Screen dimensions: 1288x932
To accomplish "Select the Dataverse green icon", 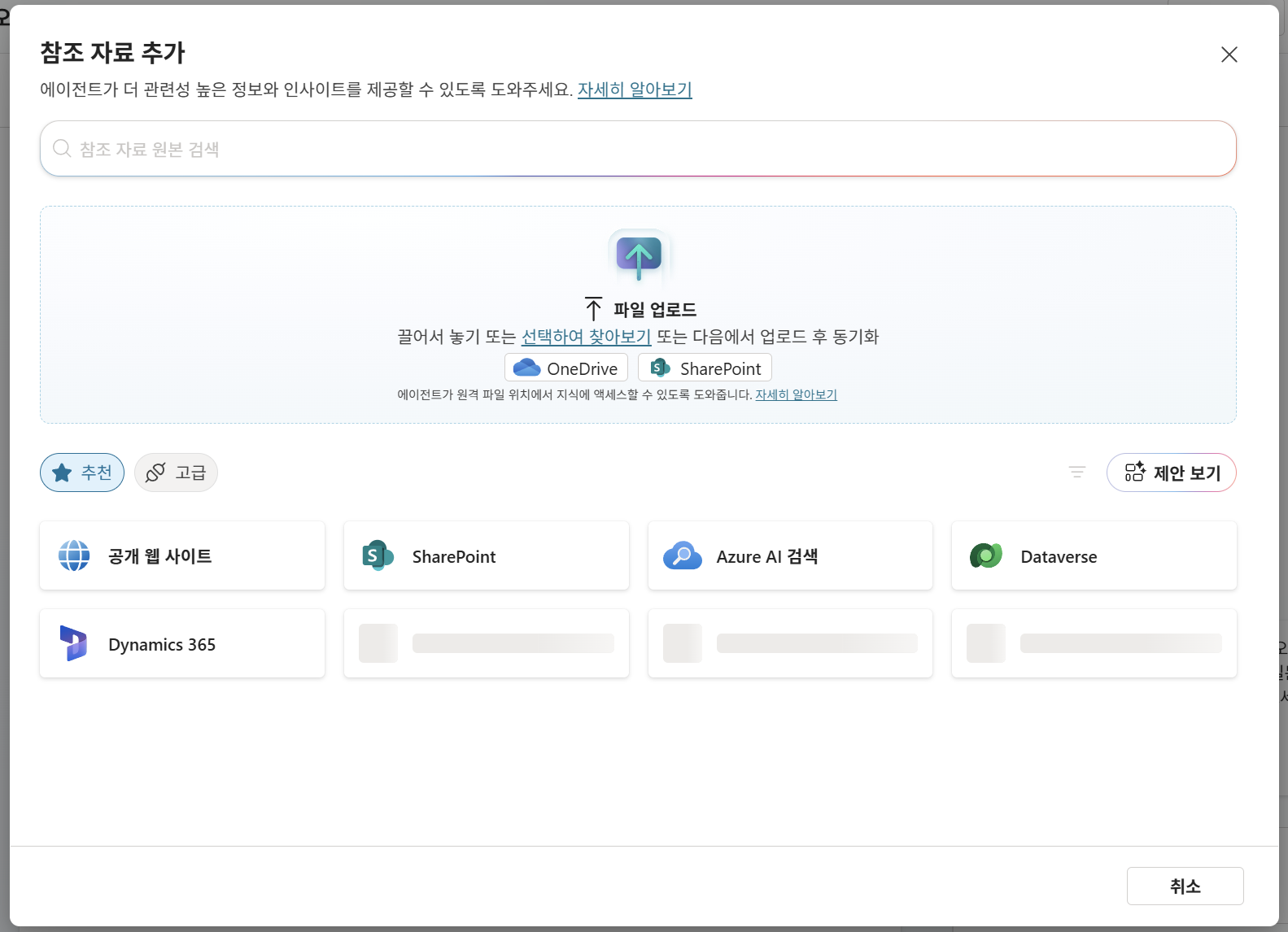I will [x=986, y=555].
